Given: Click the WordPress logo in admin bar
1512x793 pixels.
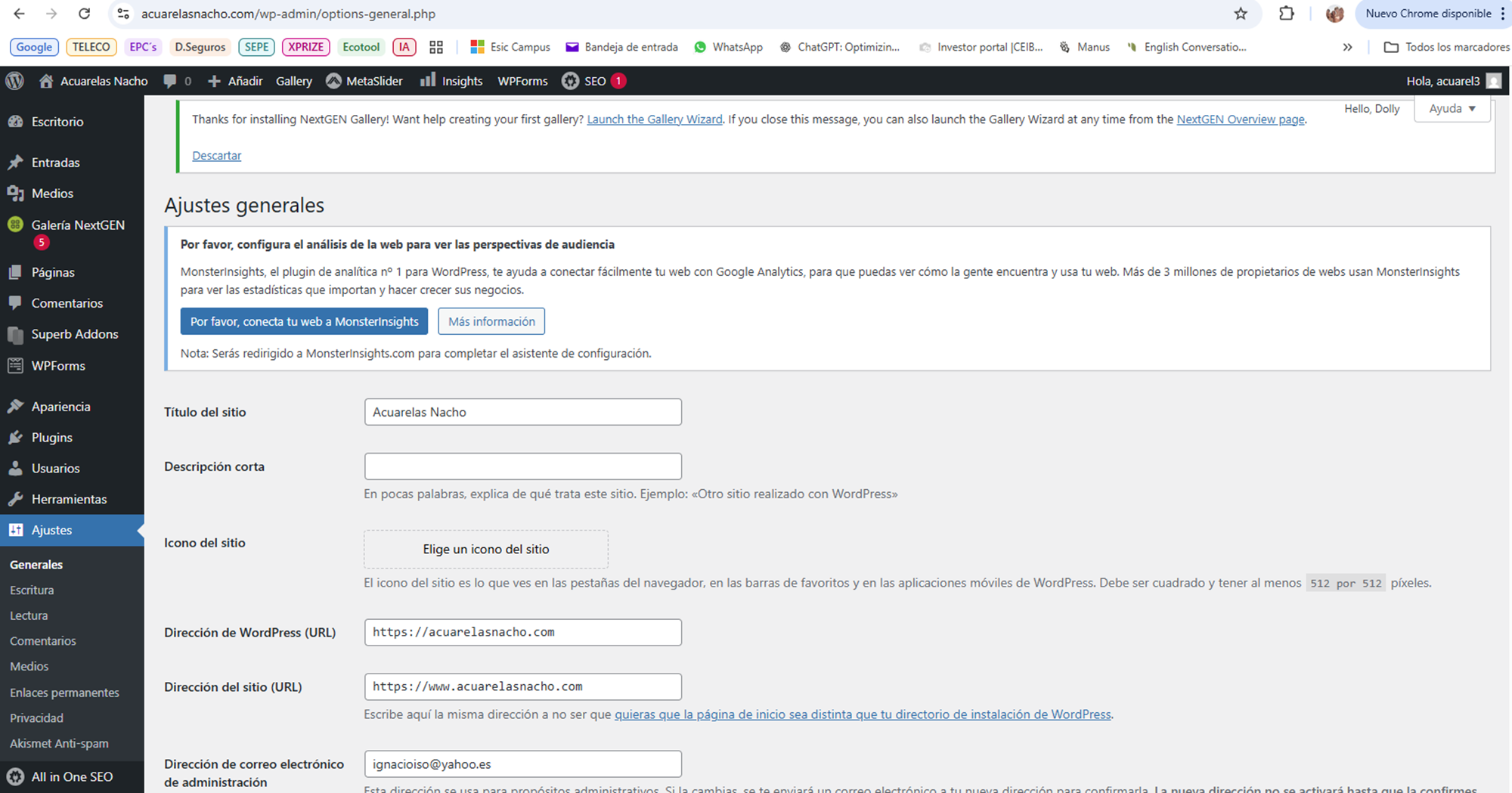Looking at the screenshot, I should click(15, 81).
